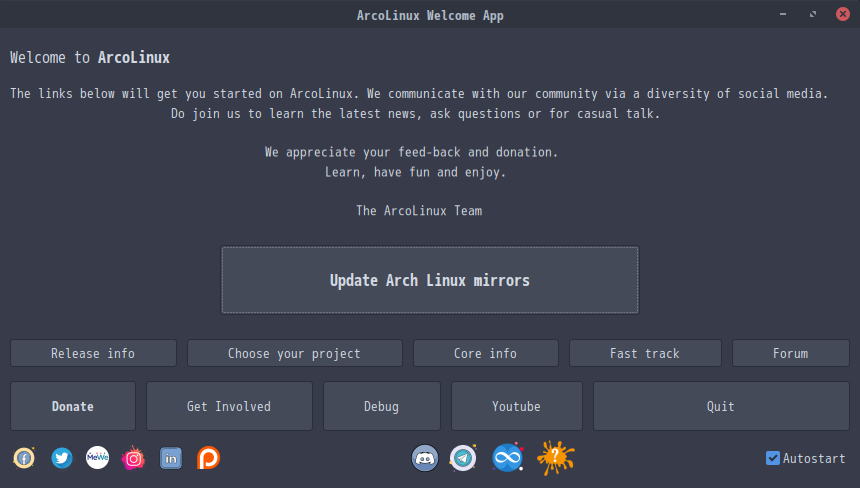Open the Patreon icon
The height and width of the screenshot is (488, 860).
coord(208,458)
